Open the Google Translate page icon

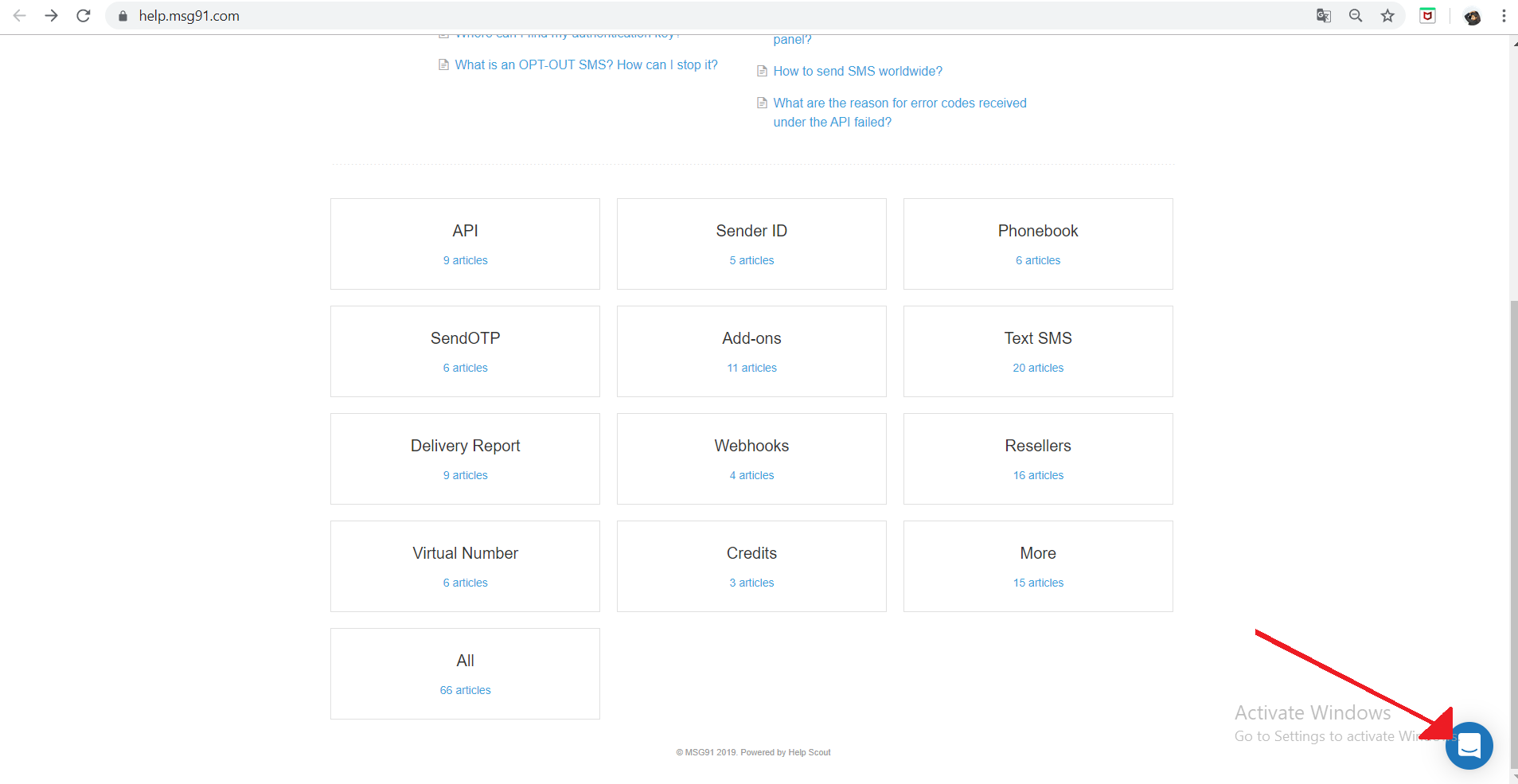click(x=1324, y=16)
